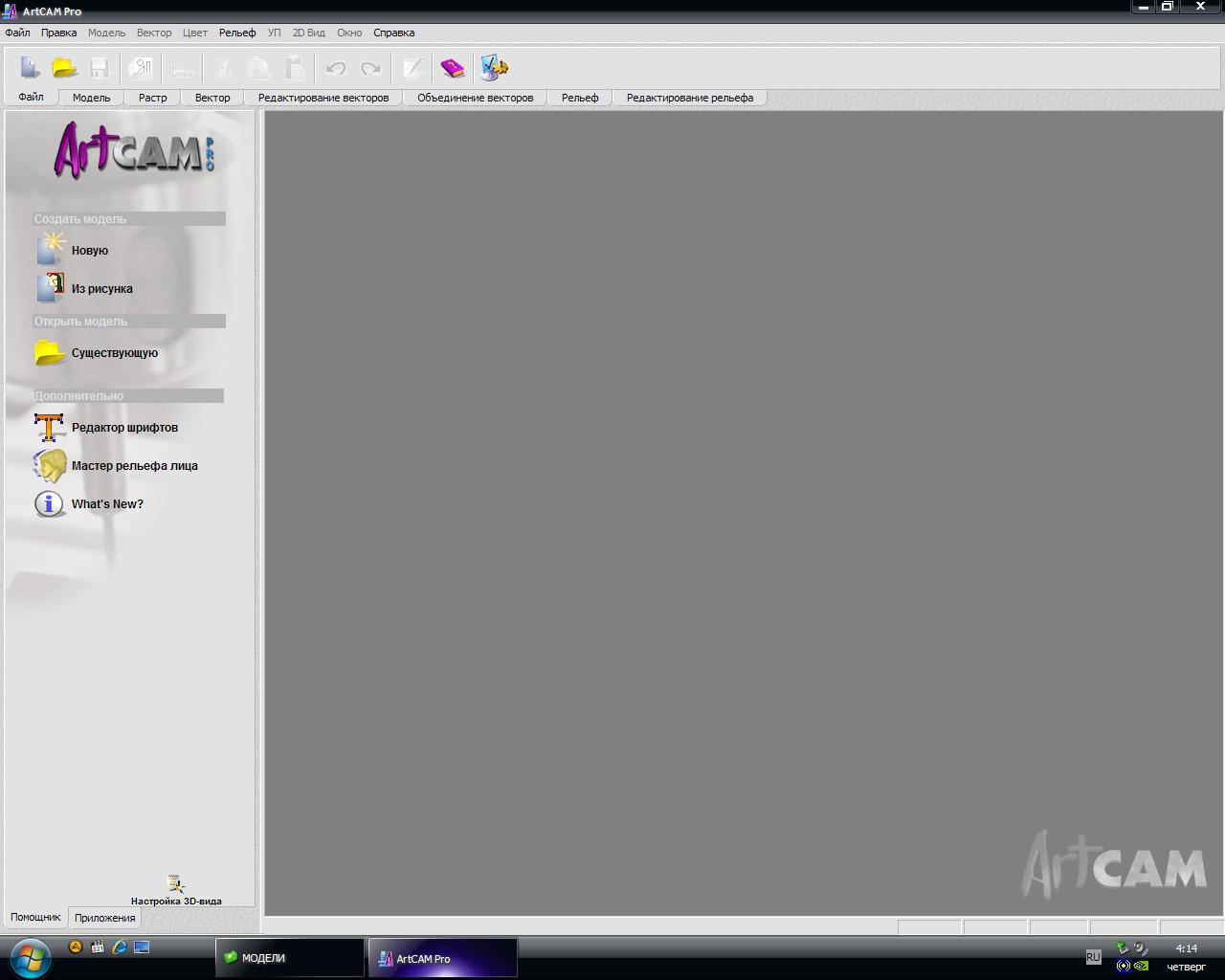Click Настройка 3D-вида settings icon

point(176,885)
